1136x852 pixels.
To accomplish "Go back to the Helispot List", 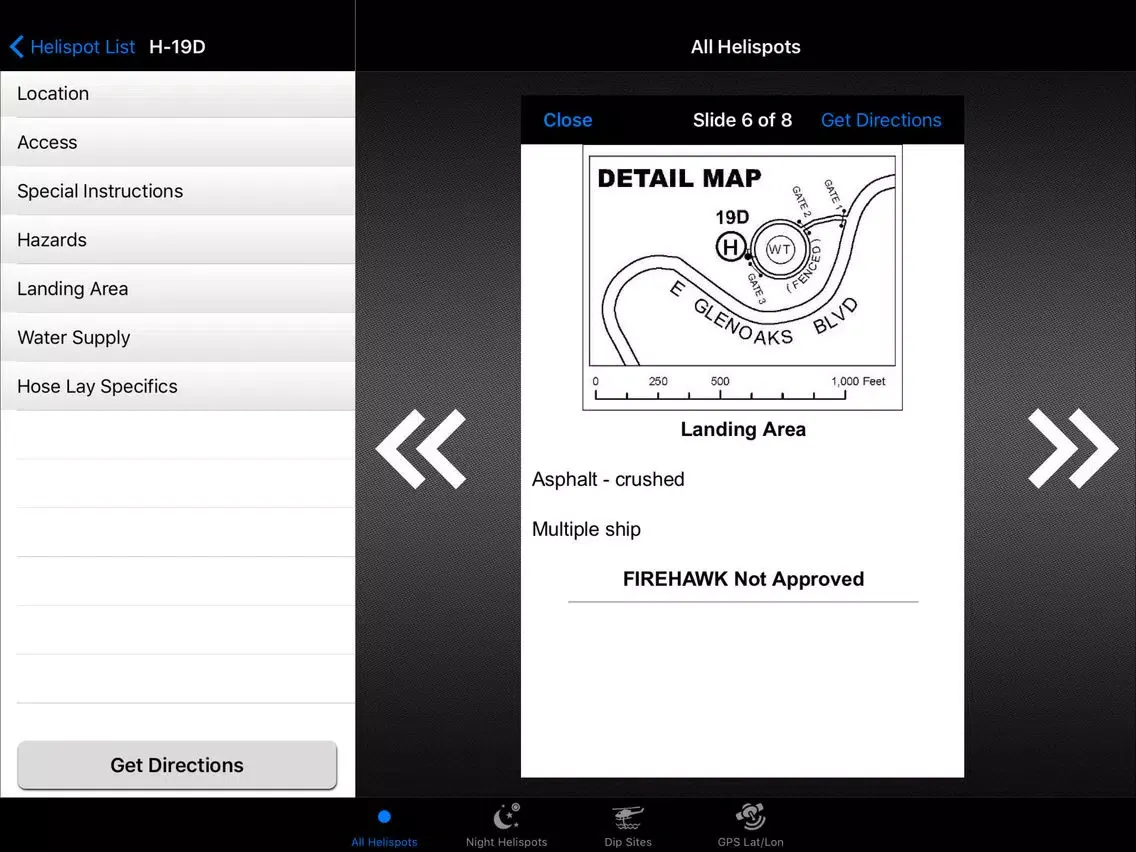I will (72, 47).
